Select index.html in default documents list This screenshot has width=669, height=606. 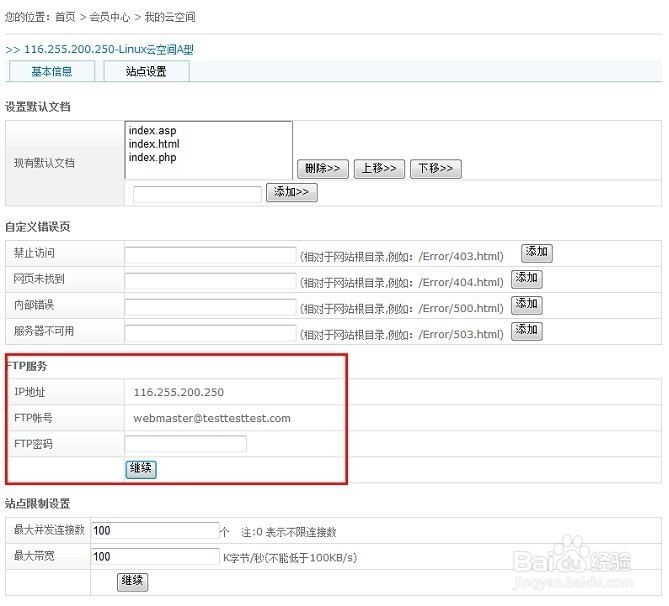(x=154, y=144)
